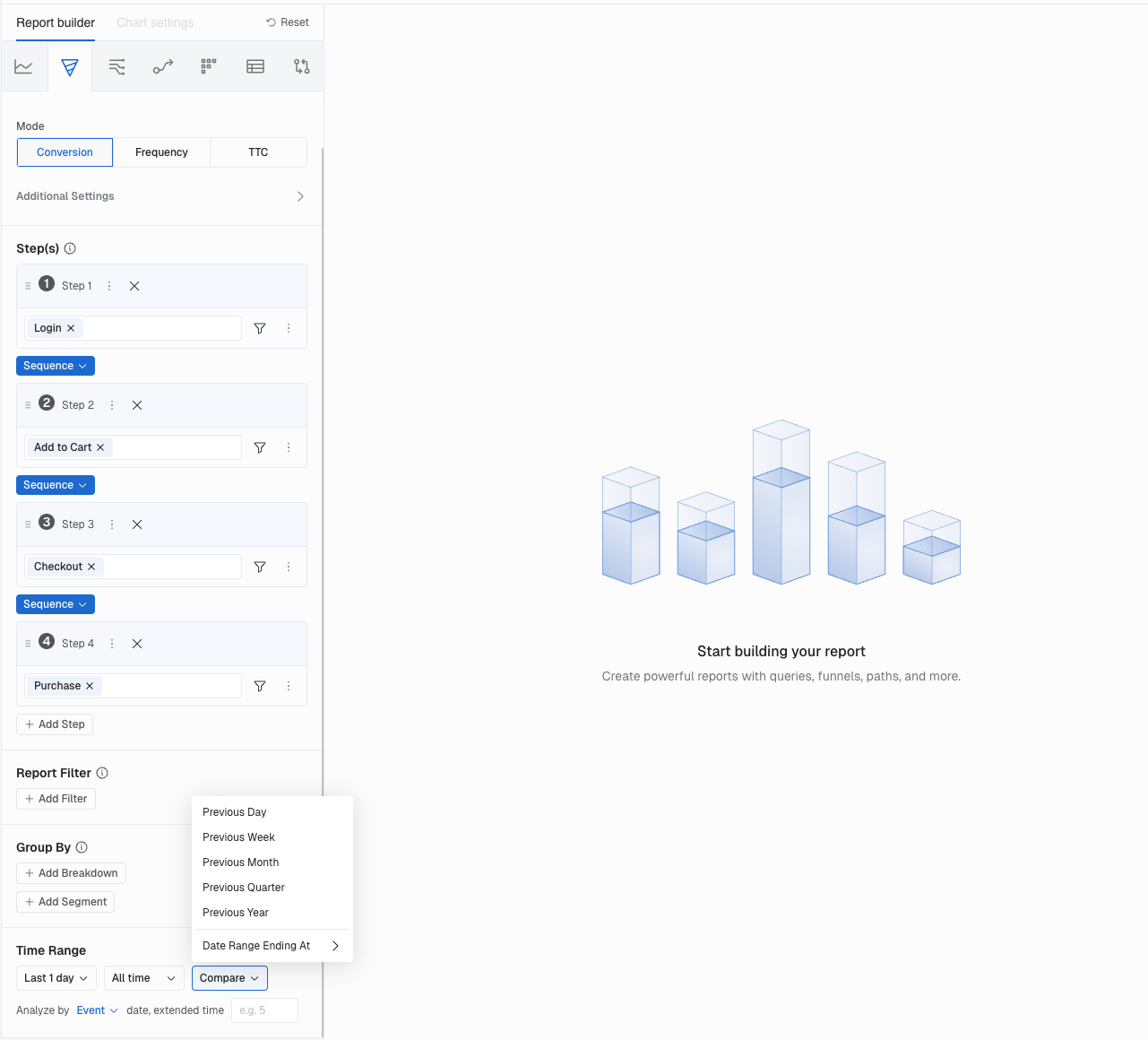
Task: Toggle the Compare dropdown
Action: (x=229, y=978)
